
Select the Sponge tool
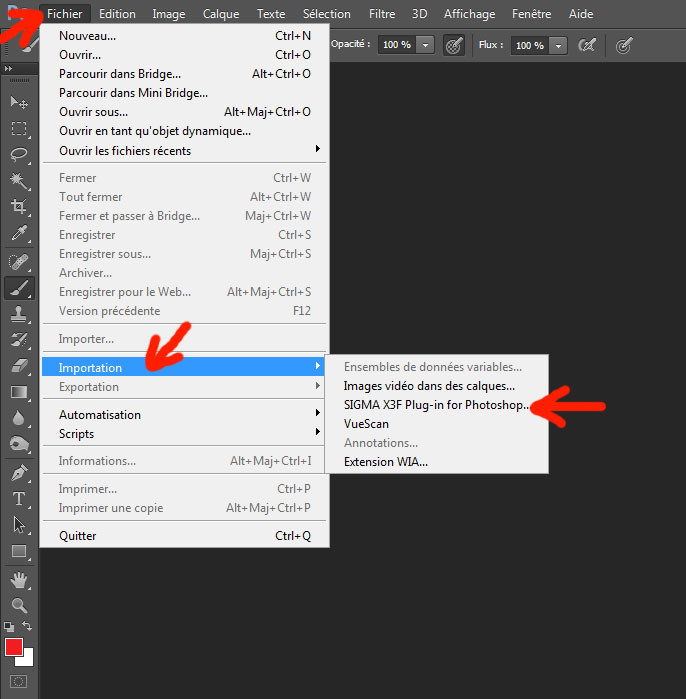tap(19, 444)
